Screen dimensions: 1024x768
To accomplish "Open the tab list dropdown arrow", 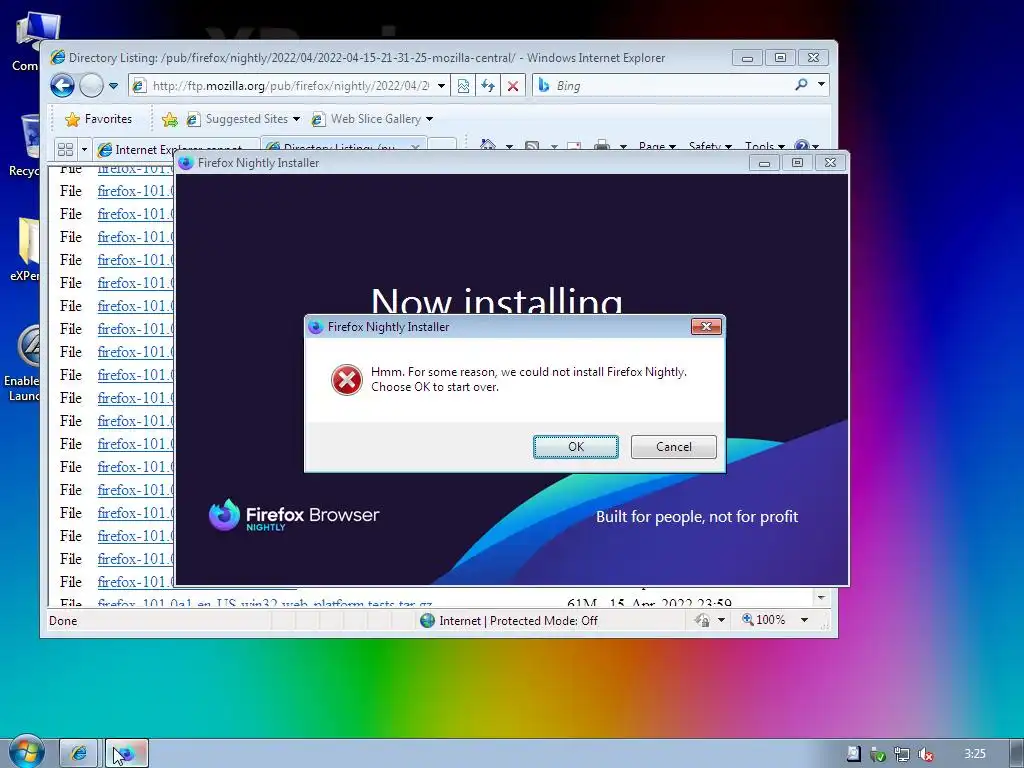I will click(x=84, y=150).
